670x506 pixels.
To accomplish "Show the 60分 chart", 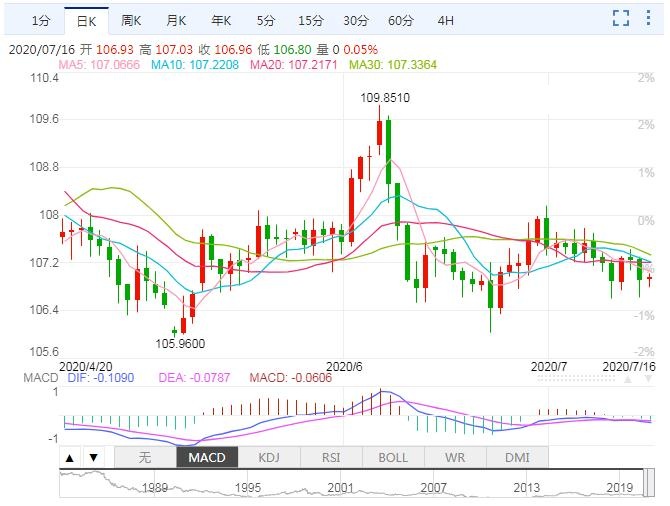I will tap(400, 20).
